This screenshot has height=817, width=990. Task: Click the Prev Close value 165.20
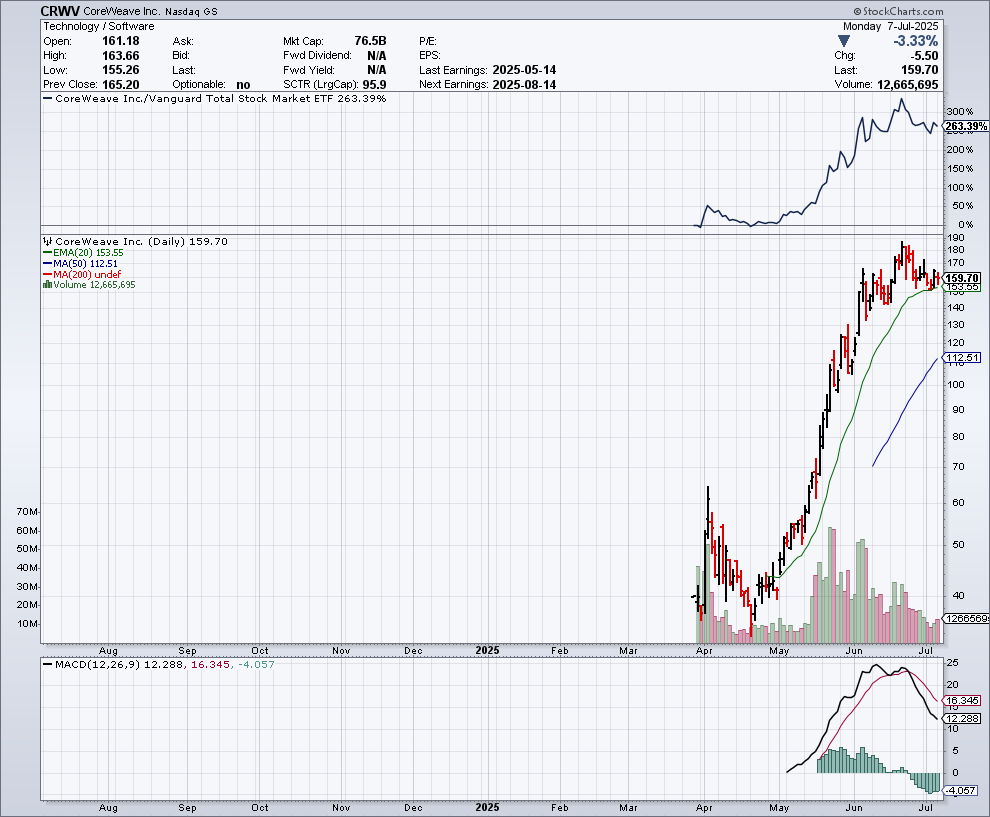click(121, 85)
